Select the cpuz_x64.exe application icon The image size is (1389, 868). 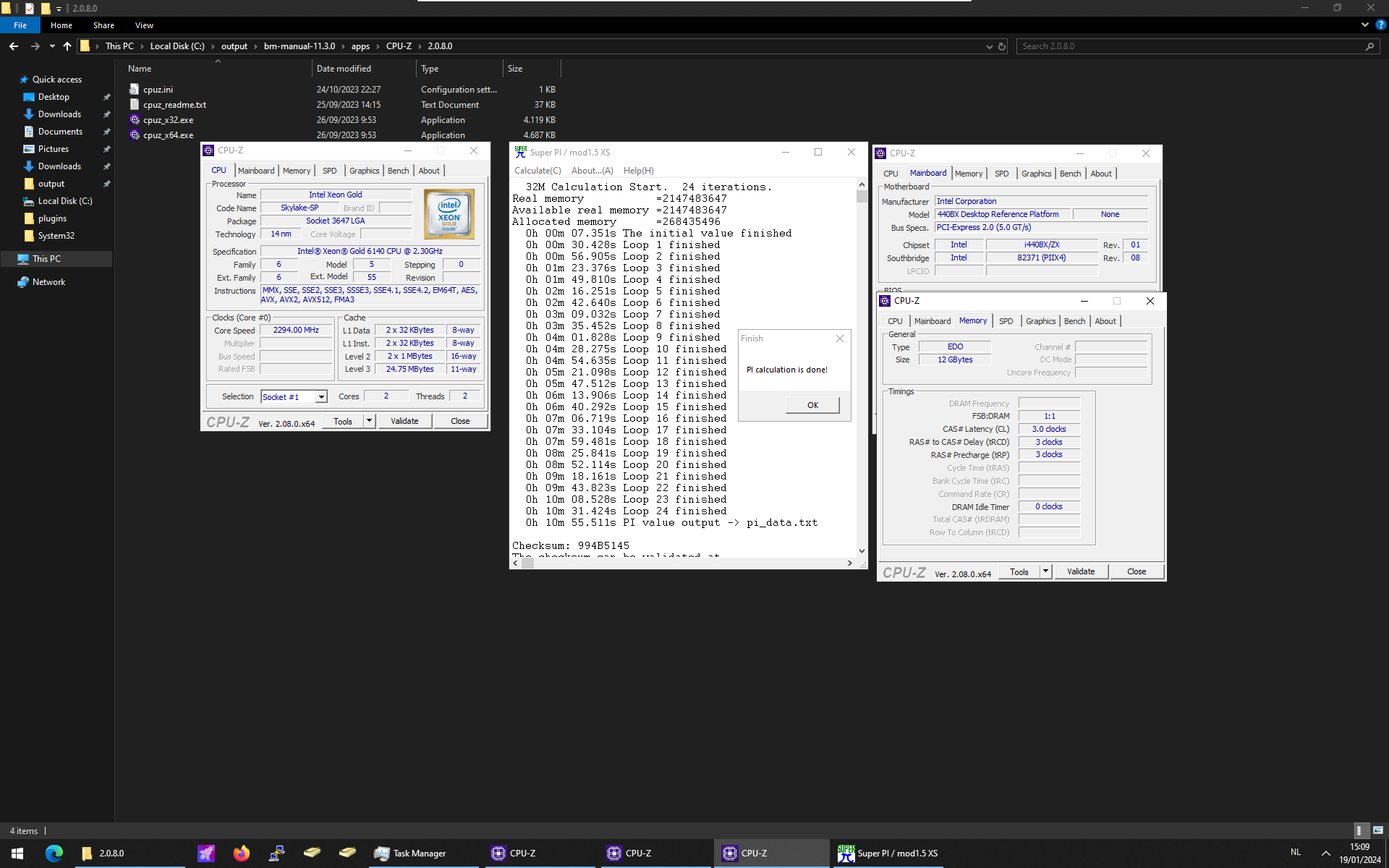click(134, 135)
